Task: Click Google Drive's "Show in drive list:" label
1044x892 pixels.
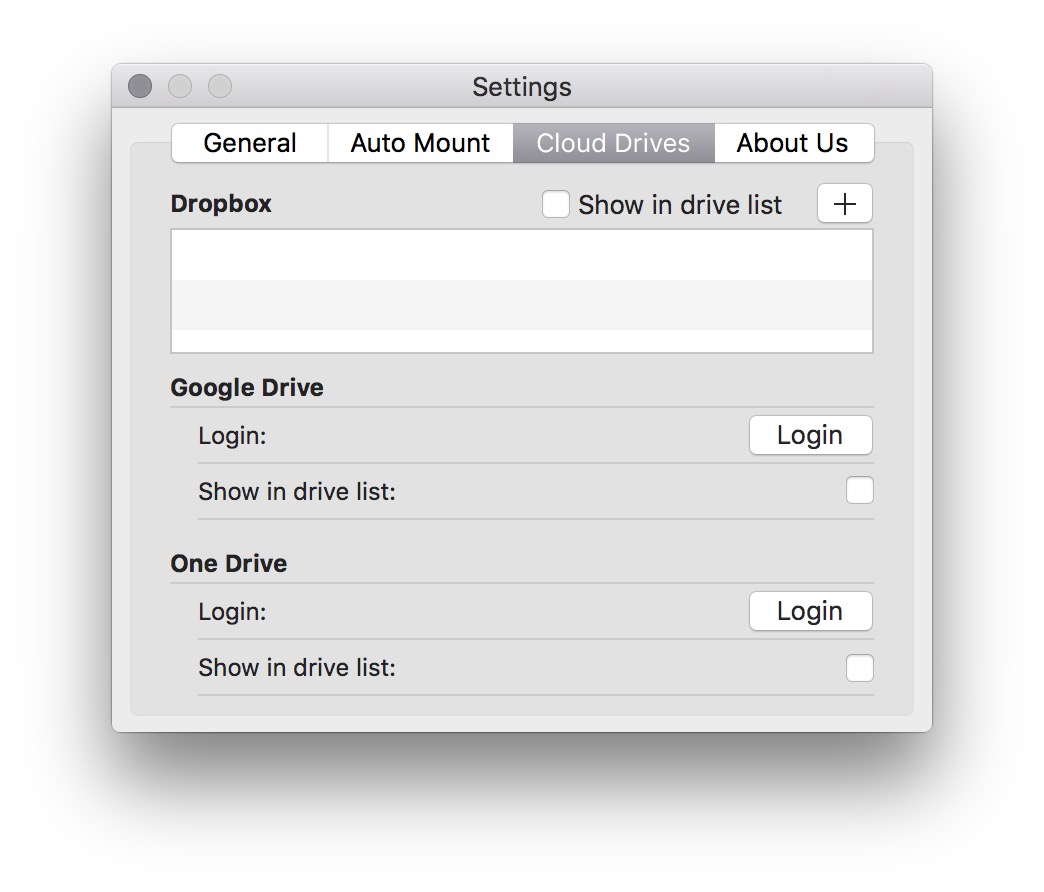Action: coord(297,491)
